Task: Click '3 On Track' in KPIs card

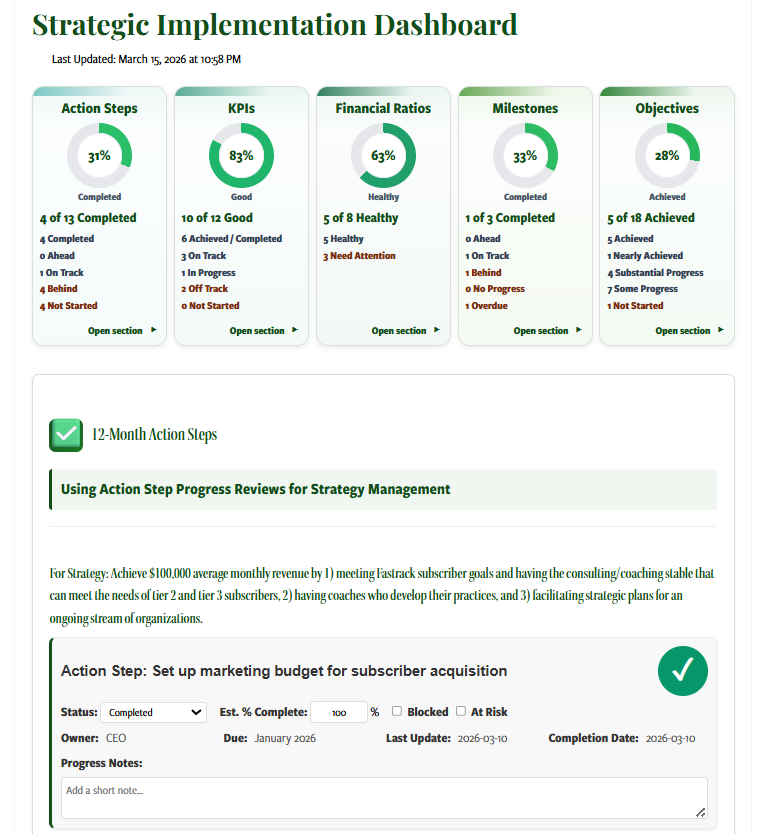Action: [204, 256]
